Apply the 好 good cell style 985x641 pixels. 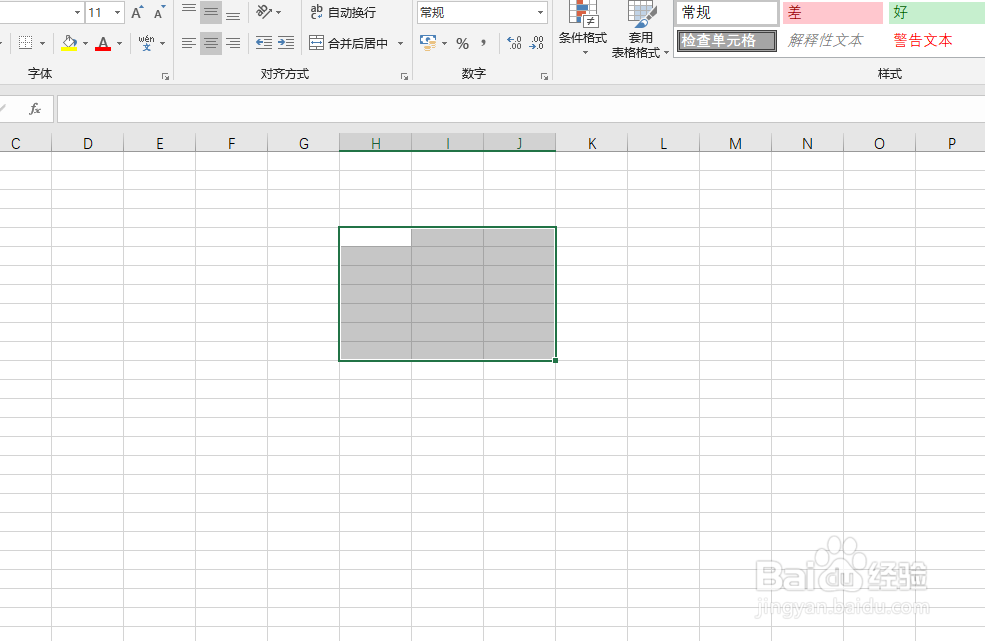click(937, 13)
